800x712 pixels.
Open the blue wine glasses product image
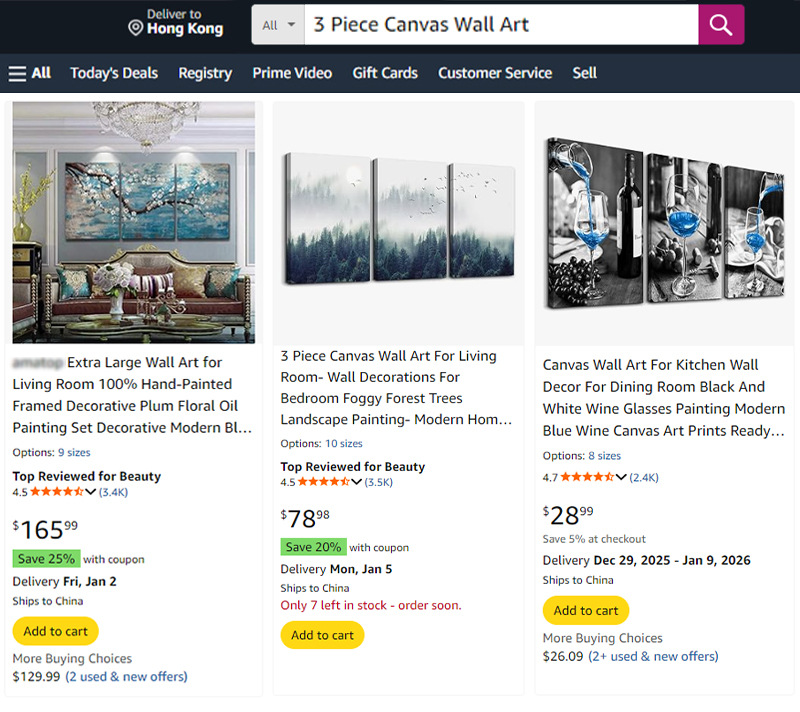664,222
